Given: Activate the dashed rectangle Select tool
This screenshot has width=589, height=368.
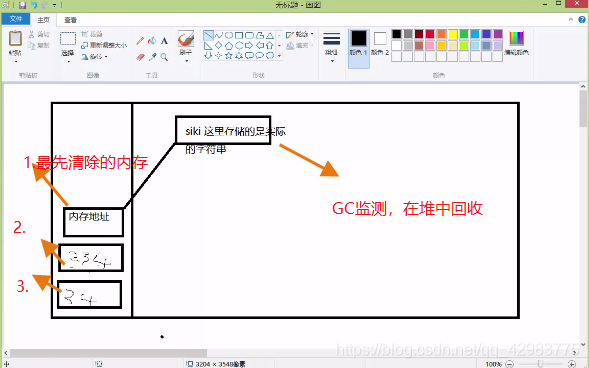Looking at the screenshot, I should click(x=68, y=38).
